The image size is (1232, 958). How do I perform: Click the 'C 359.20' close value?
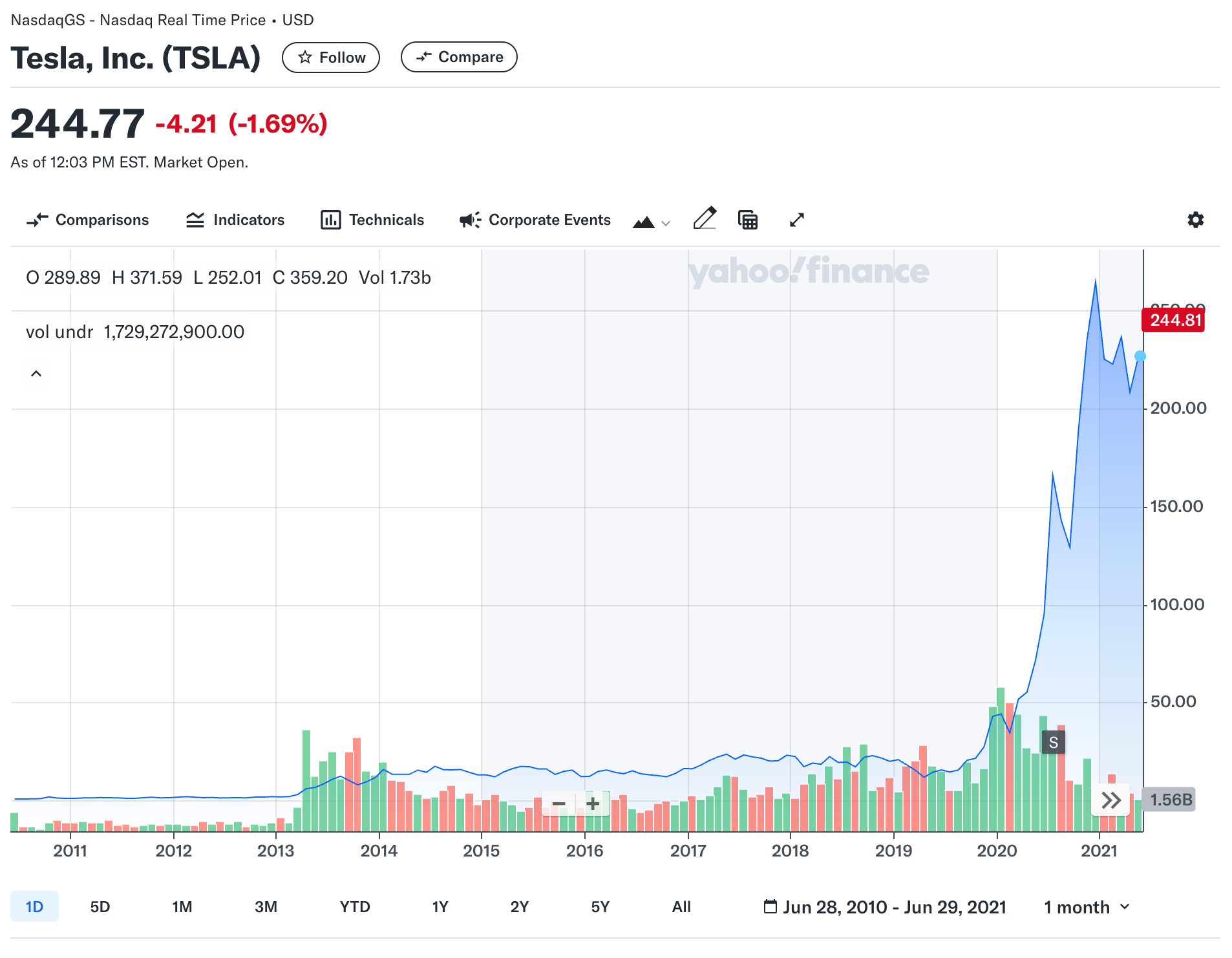[x=310, y=277]
